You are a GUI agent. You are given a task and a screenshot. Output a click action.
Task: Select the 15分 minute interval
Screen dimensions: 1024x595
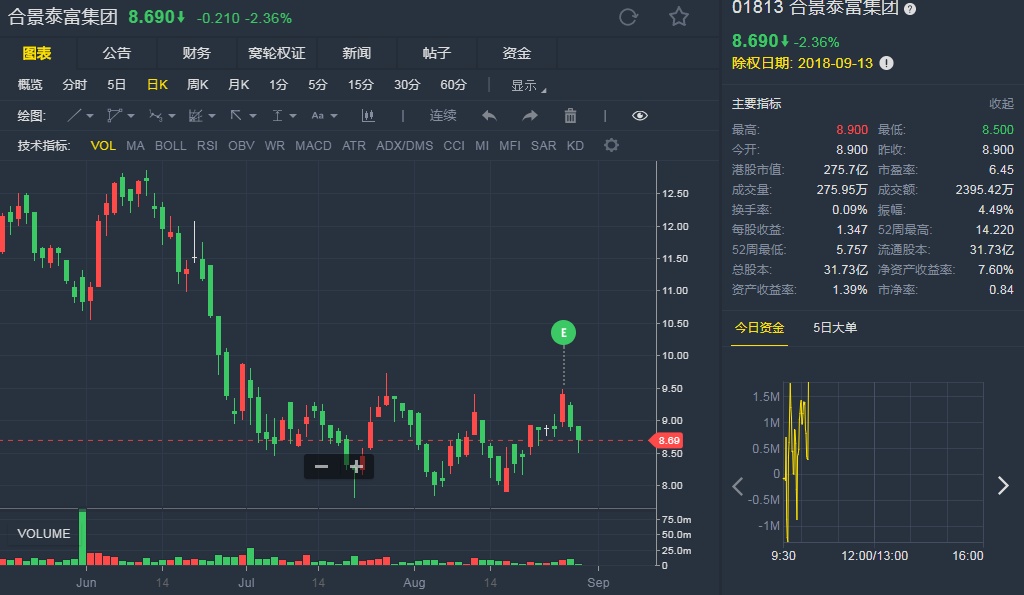click(360, 85)
